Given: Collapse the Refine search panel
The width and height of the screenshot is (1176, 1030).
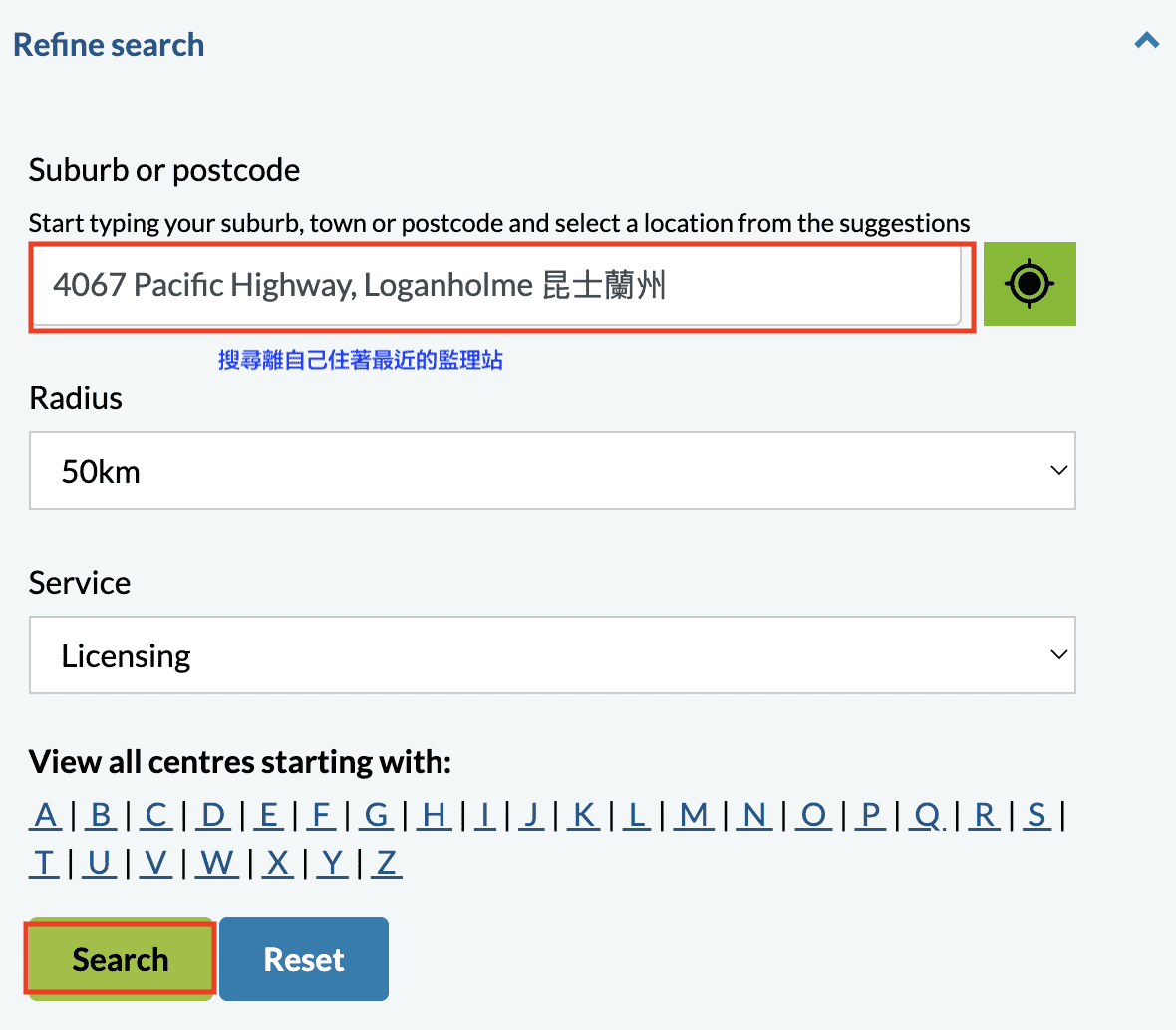Looking at the screenshot, I should tap(1147, 41).
